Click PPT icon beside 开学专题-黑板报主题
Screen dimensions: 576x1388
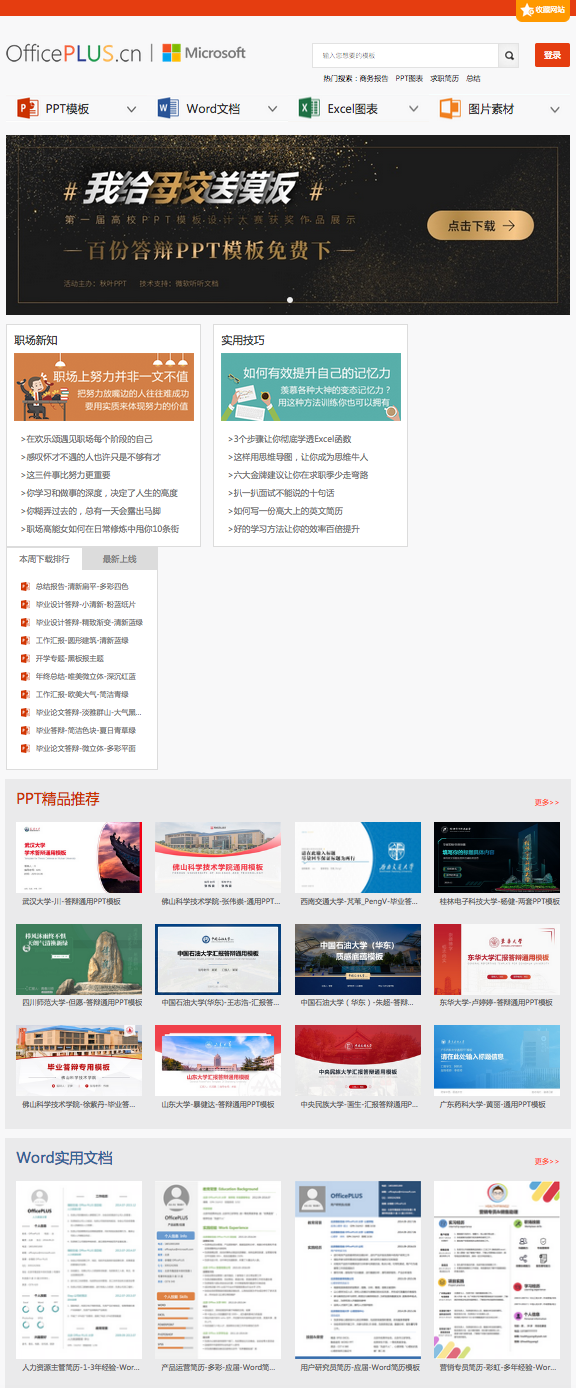[x=26, y=659]
